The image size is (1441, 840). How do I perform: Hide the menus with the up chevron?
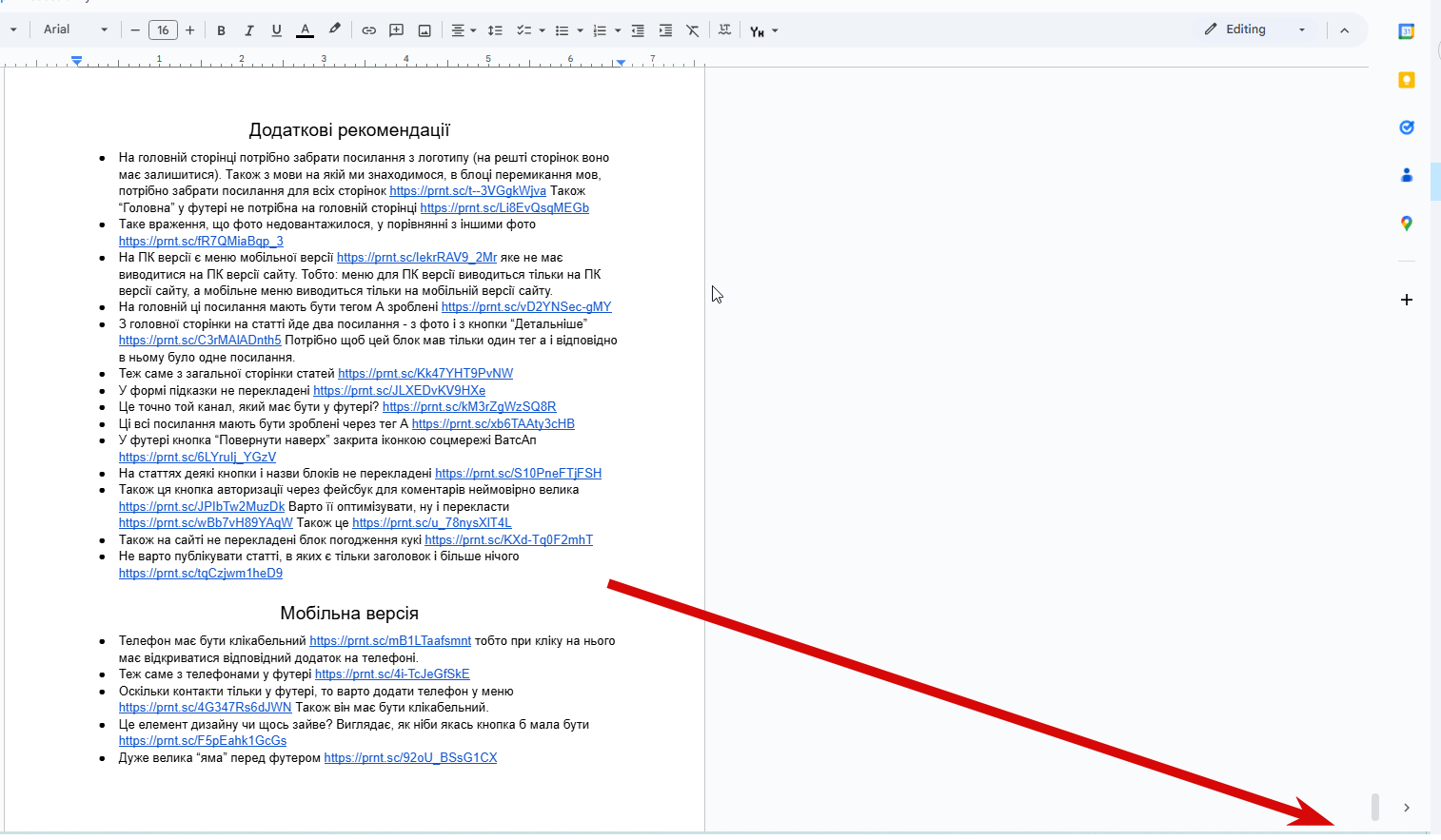[x=1344, y=30]
